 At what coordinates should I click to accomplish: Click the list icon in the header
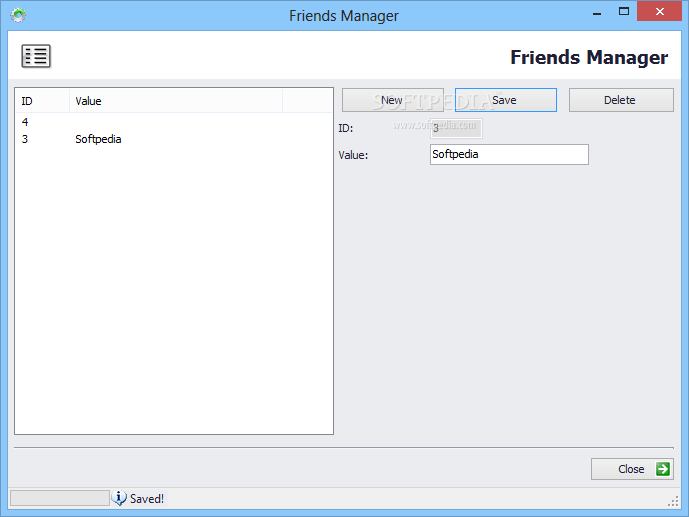click(x=36, y=56)
